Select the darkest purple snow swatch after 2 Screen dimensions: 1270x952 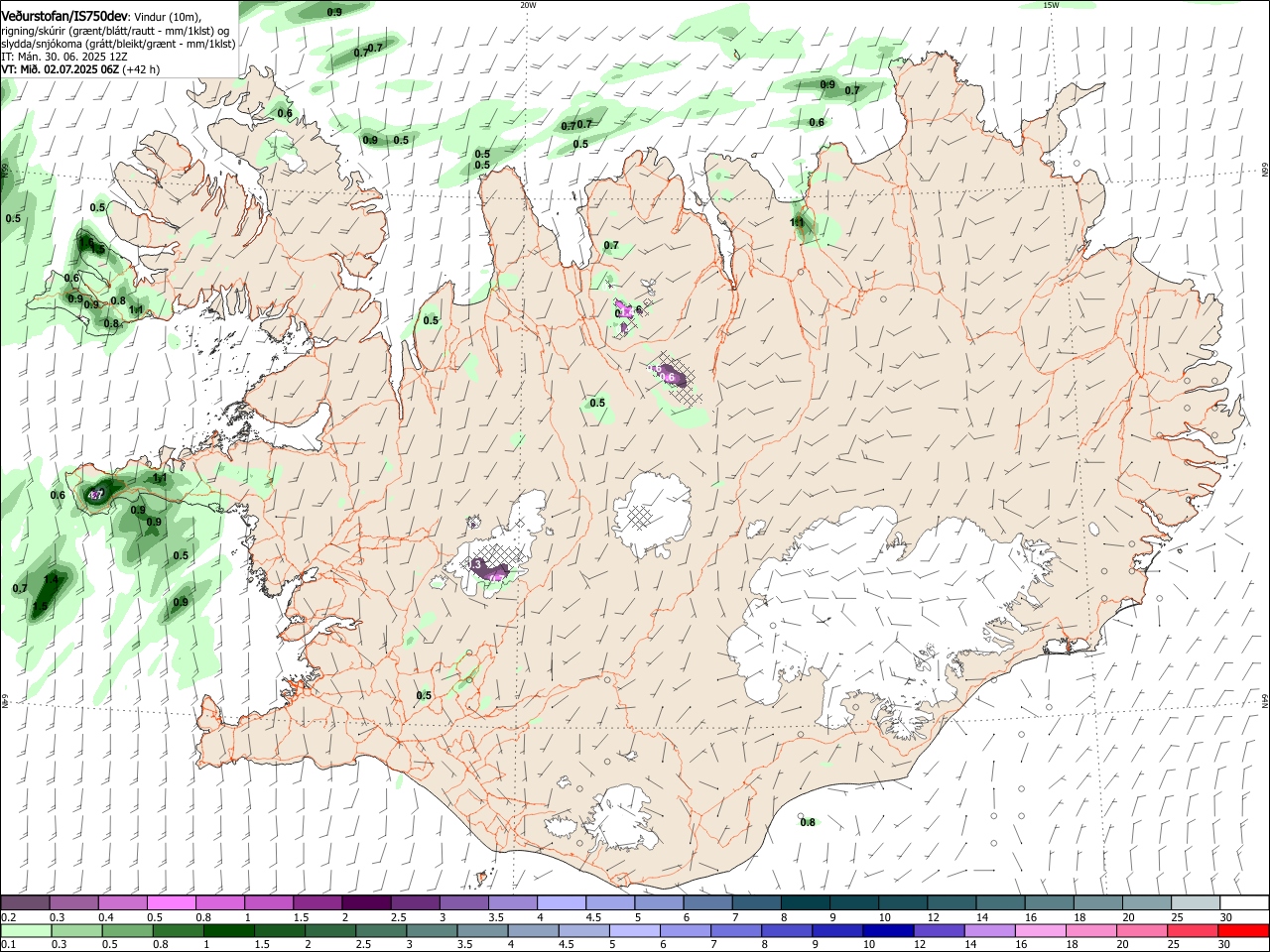click(366, 903)
